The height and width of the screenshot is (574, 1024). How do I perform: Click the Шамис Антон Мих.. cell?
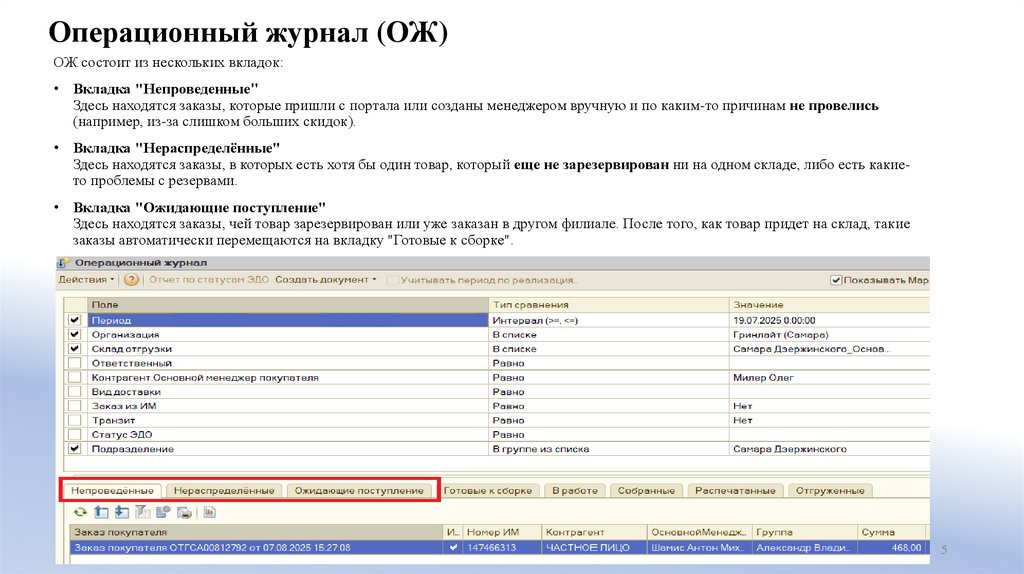point(700,547)
